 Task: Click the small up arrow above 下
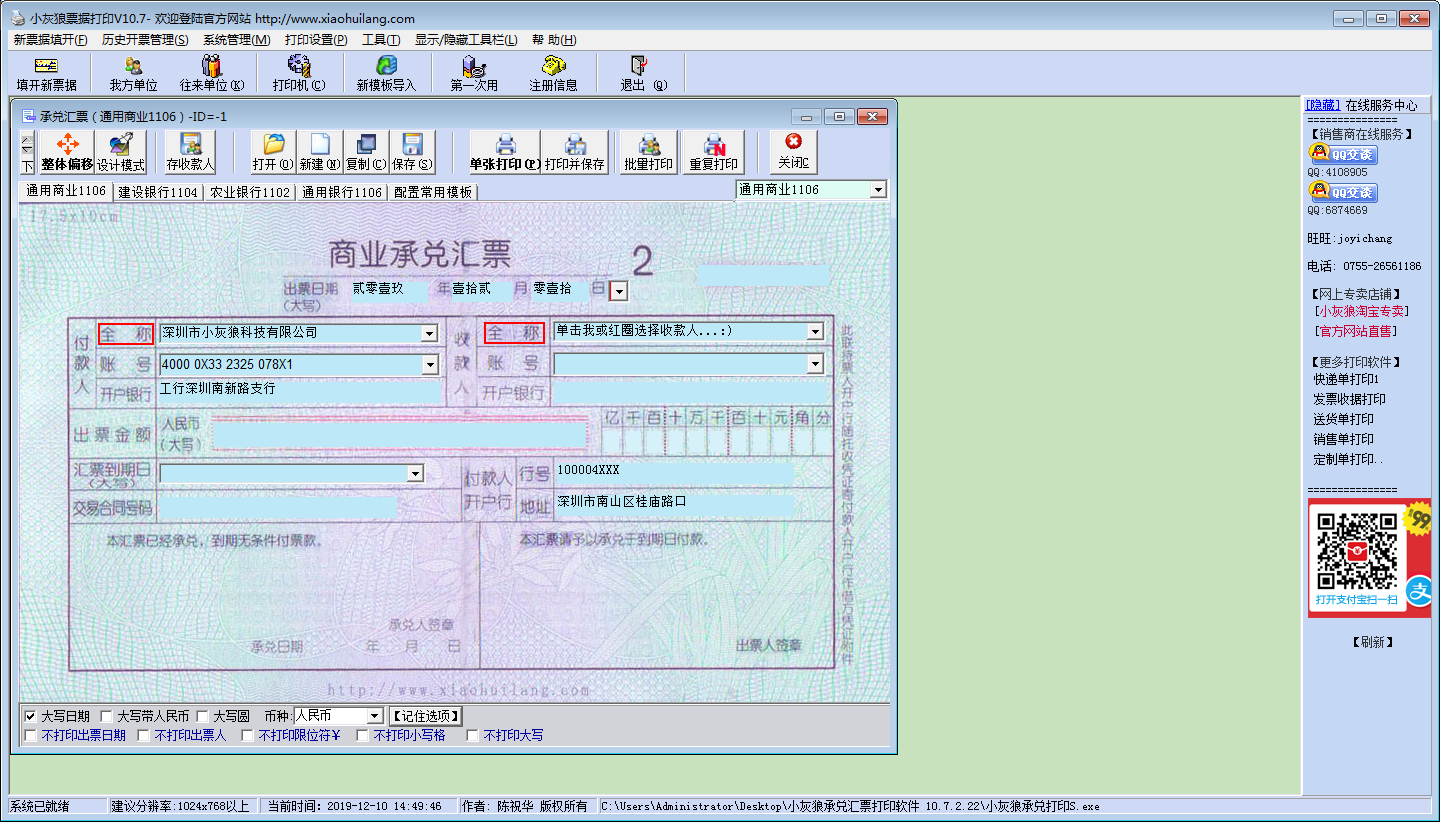pyautogui.click(x=28, y=142)
